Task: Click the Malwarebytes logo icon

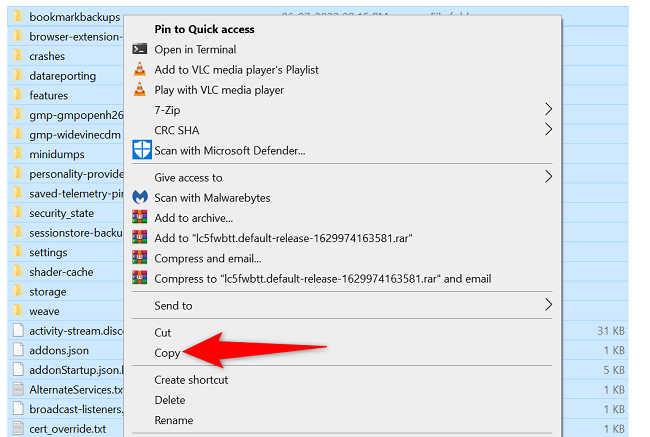Action: pos(141,198)
